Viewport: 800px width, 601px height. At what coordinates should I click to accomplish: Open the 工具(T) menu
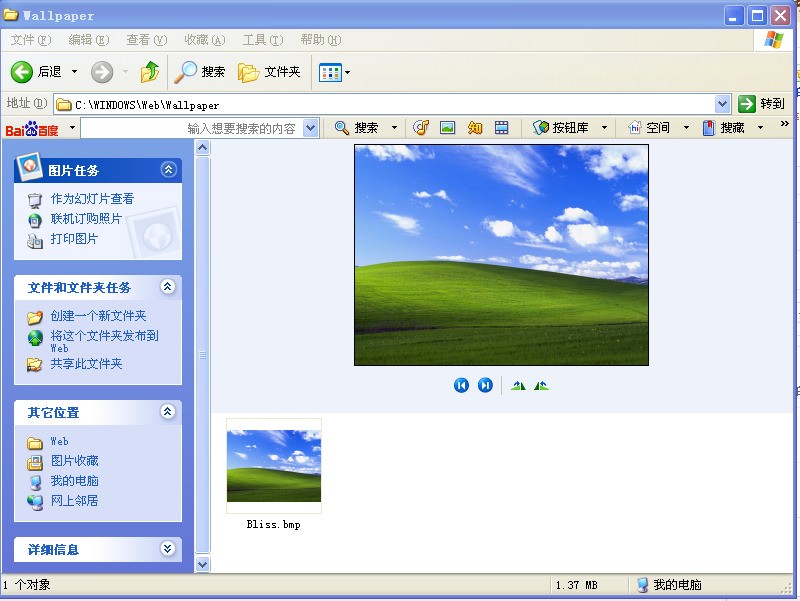pos(263,40)
